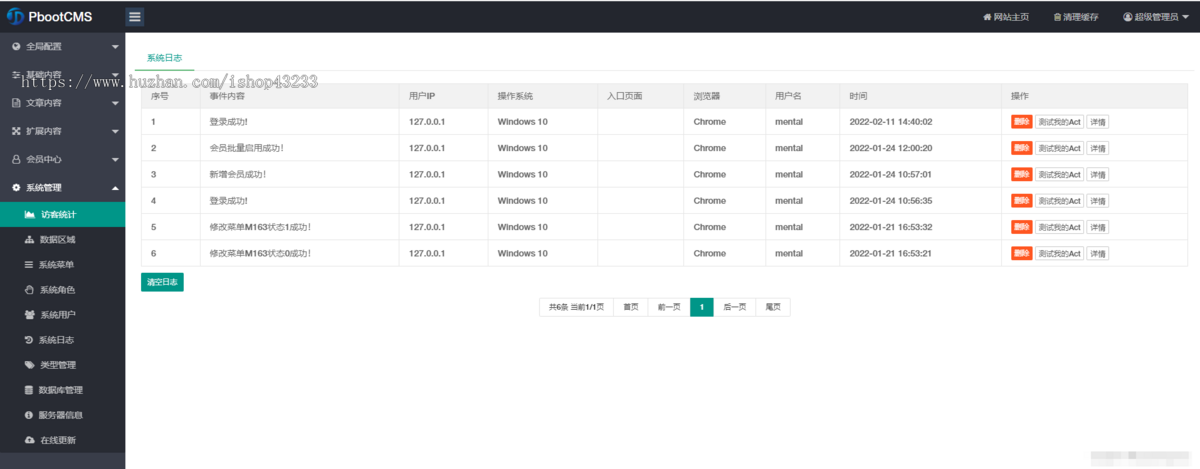Expand the 扩展内容 sidebar menu

click(62, 130)
